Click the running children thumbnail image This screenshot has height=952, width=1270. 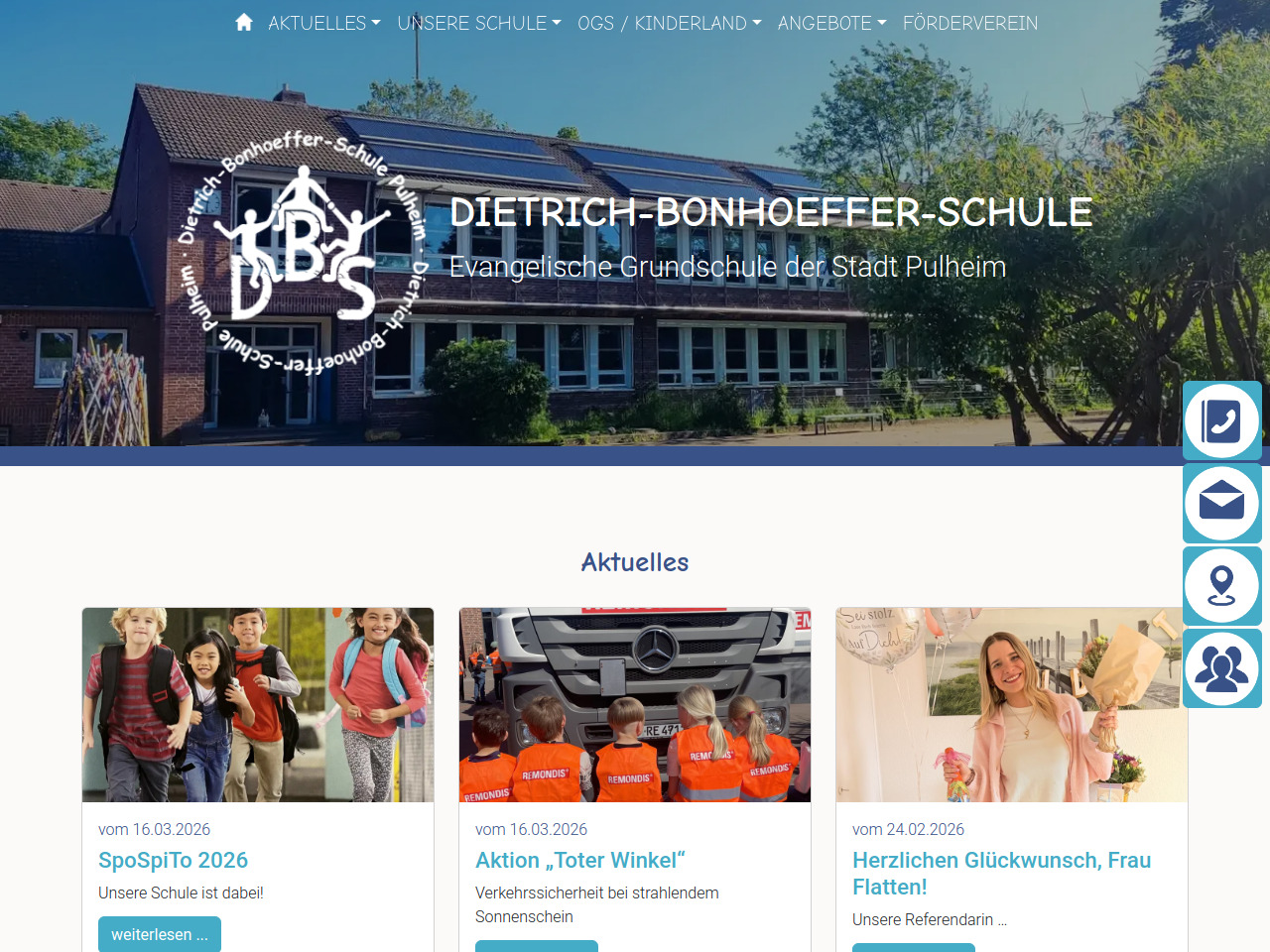(x=258, y=705)
